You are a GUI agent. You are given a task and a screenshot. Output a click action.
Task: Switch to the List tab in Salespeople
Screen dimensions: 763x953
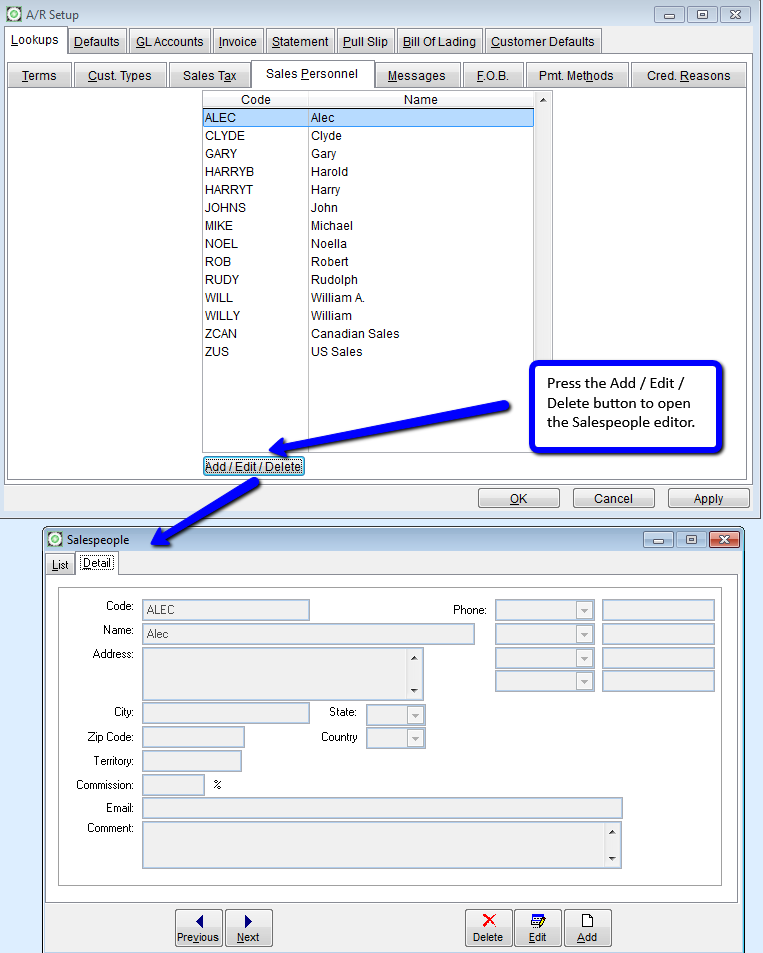[x=60, y=564]
